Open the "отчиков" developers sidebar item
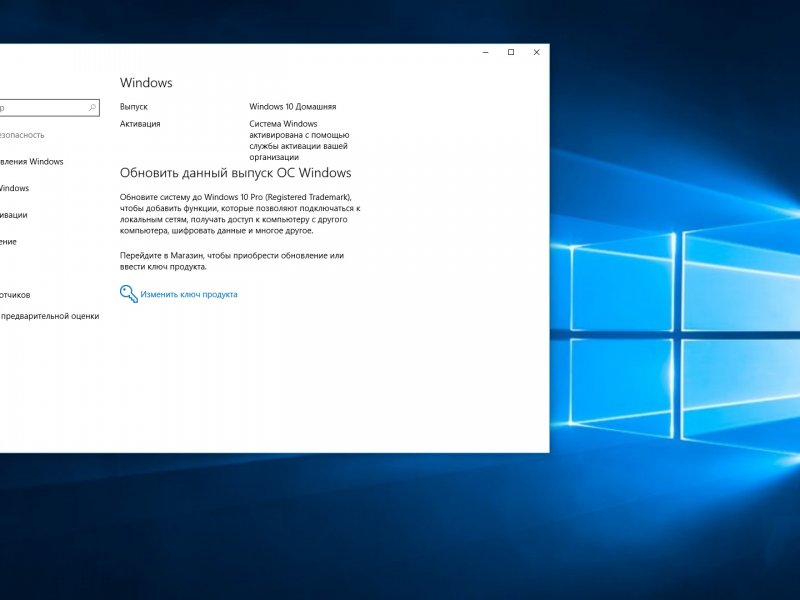Screen dimensions: 800x600 (x=15, y=295)
